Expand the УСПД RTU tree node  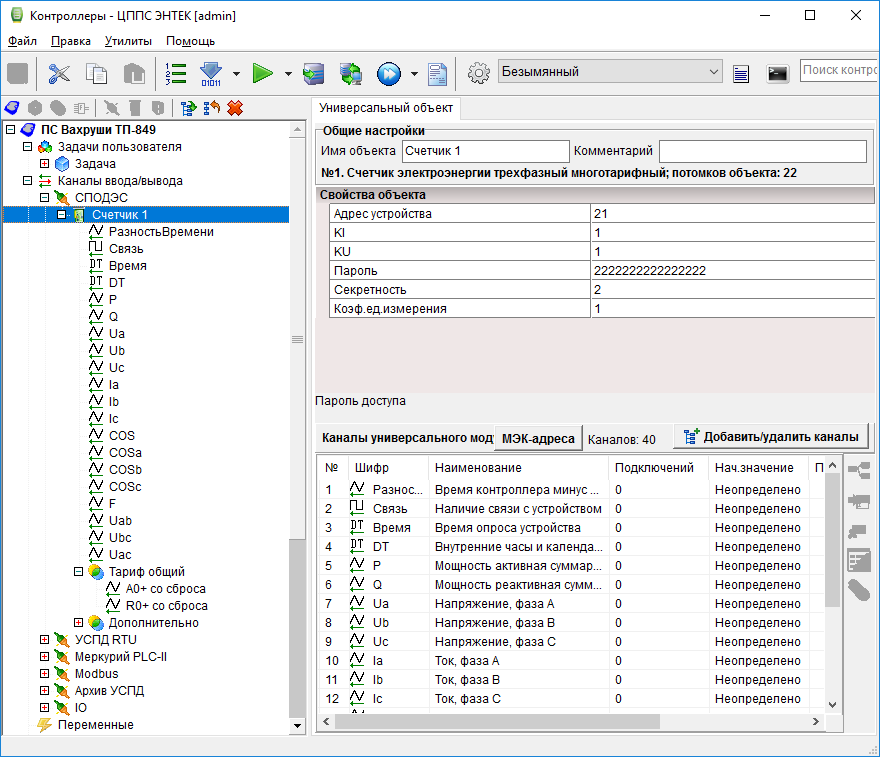(44, 640)
